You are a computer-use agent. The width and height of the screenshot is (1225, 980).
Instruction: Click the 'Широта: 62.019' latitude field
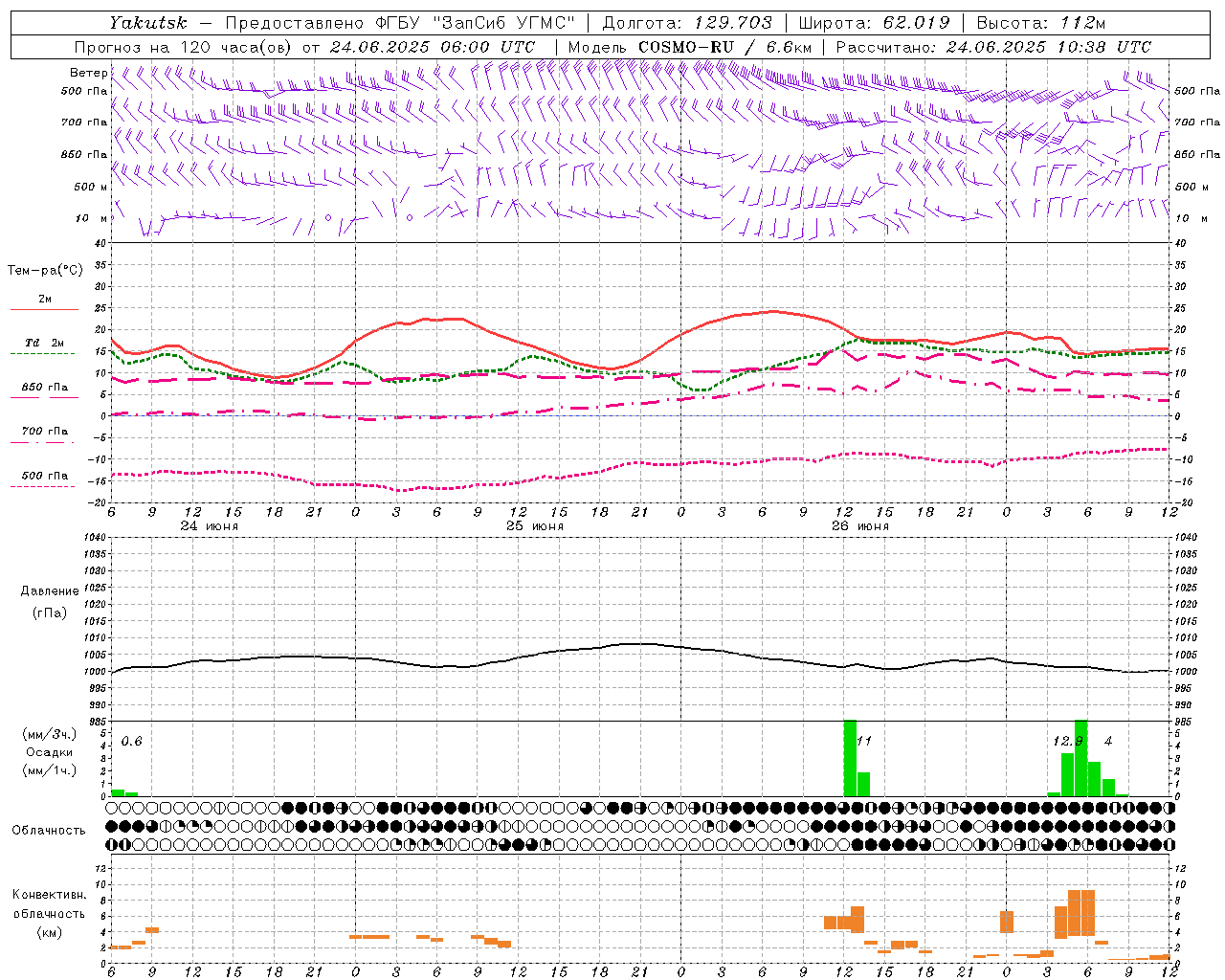874,23
